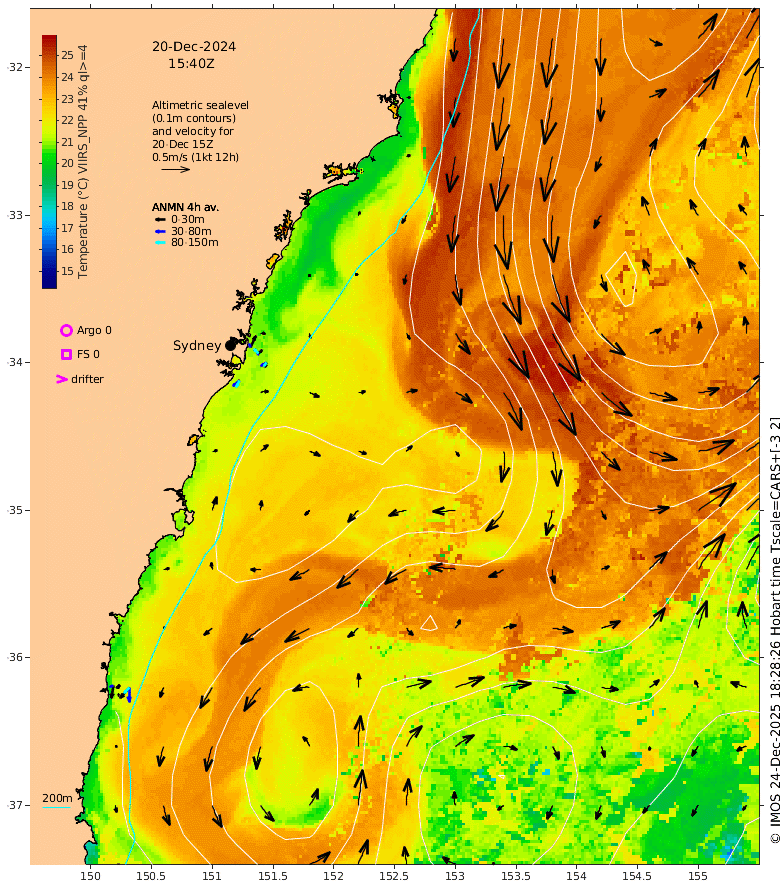Click the '0.5m/s (1kt 12h)' caption

[195, 157]
